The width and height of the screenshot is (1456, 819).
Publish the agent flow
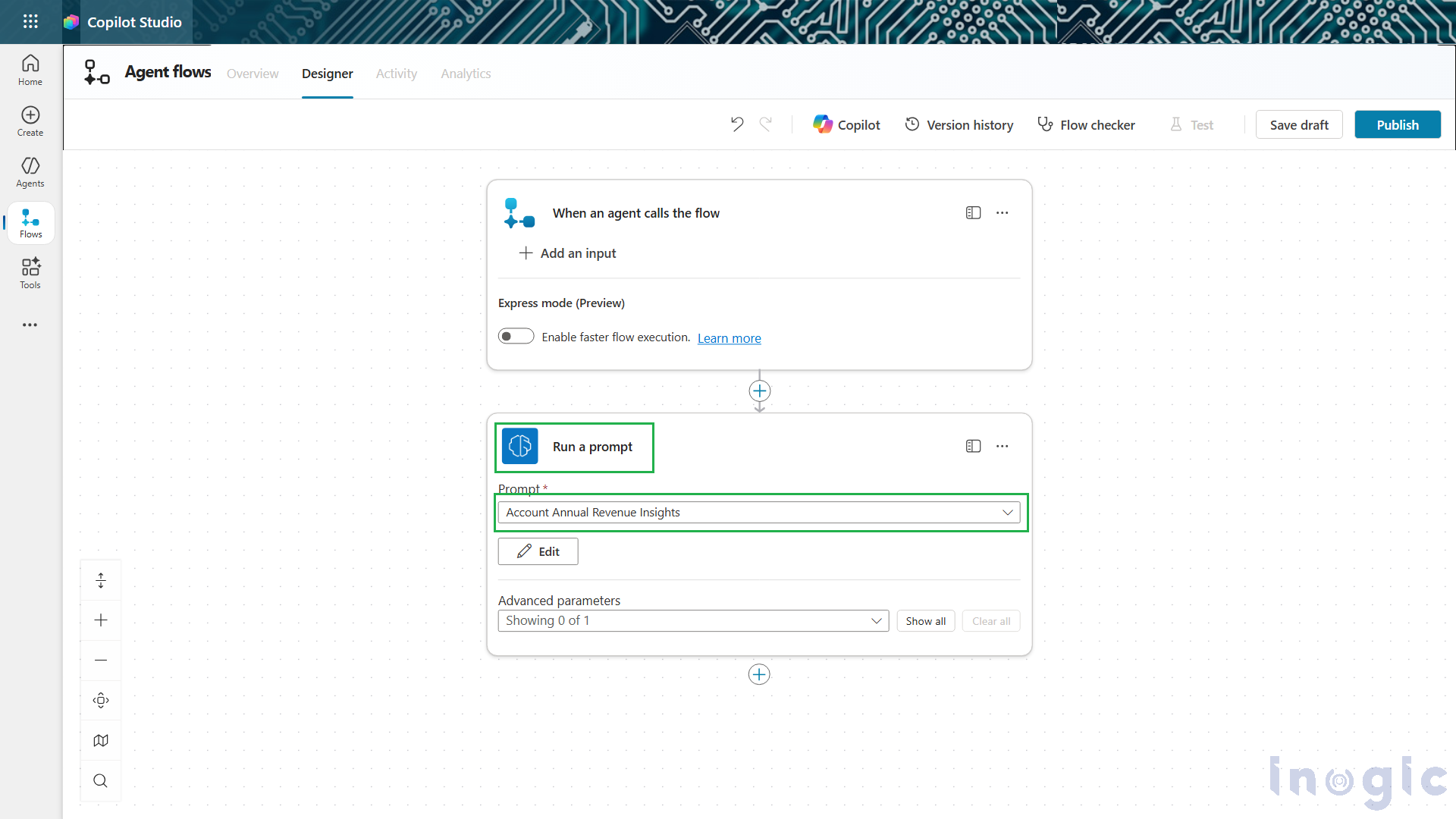[x=1397, y=124]
